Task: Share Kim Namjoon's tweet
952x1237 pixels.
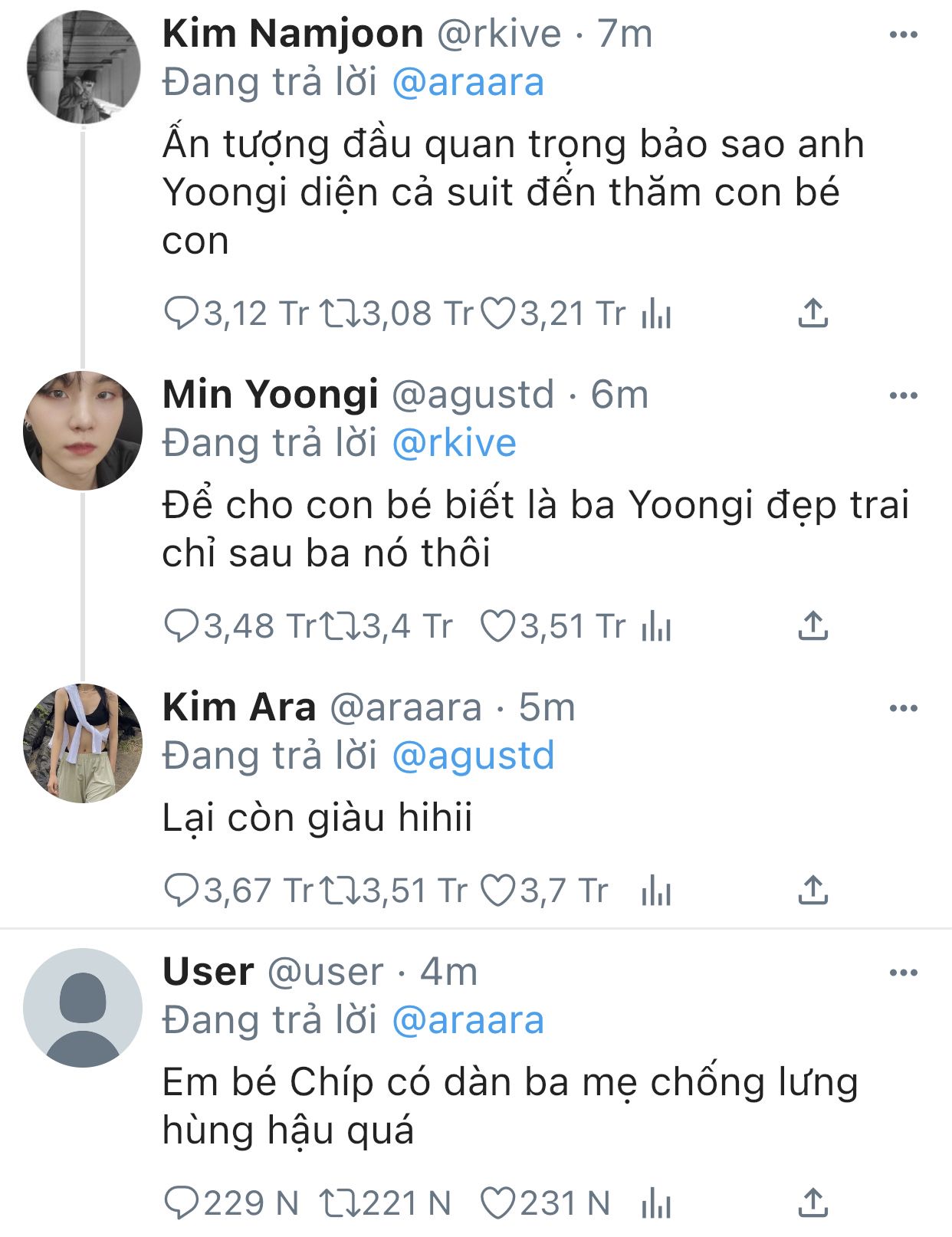Action: pos(812,313)
